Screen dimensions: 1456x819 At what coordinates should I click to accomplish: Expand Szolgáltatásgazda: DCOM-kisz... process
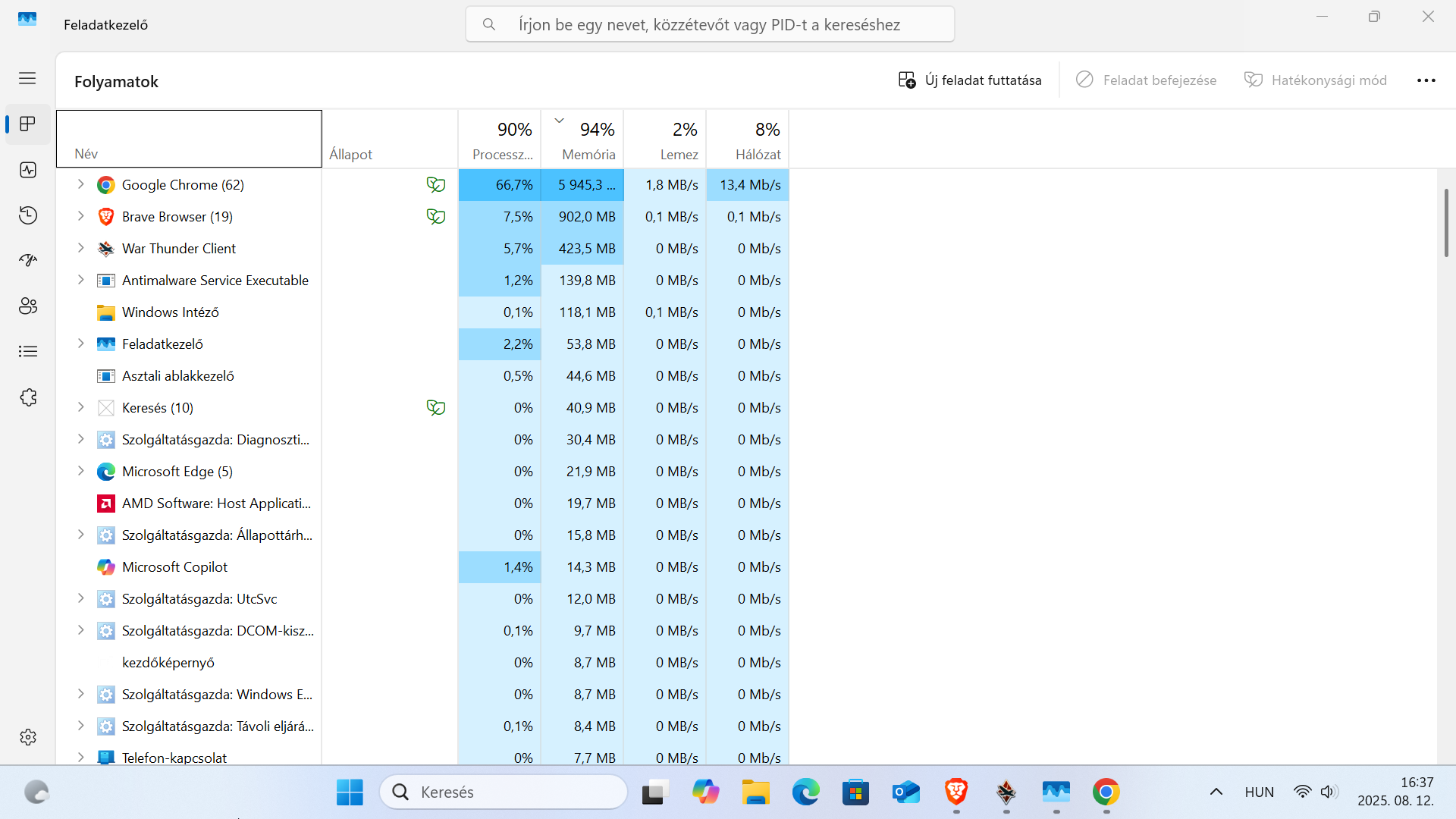80,630
